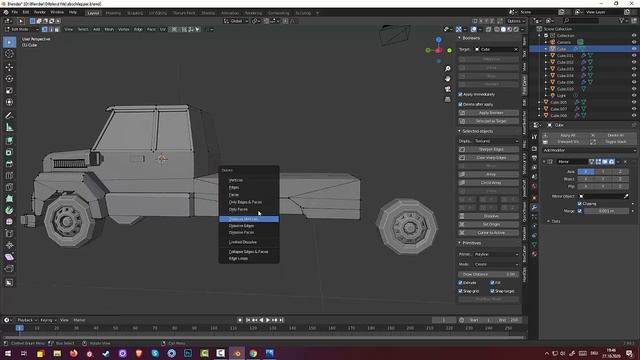Image resolution: width=640 pixels, height=360 pixels.
Task: Select the Shear tool
Action: pyautogui.click(x=9, y=257)
